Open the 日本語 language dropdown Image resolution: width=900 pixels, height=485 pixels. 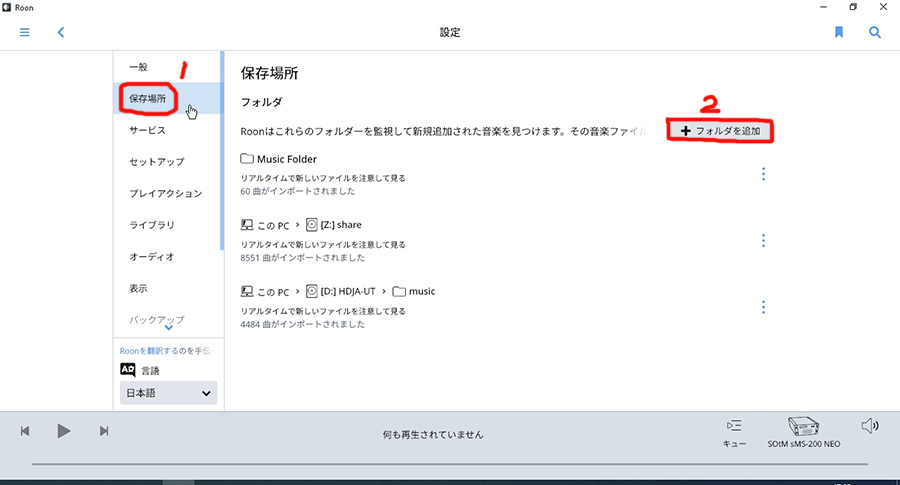click(x=168, y=394)
